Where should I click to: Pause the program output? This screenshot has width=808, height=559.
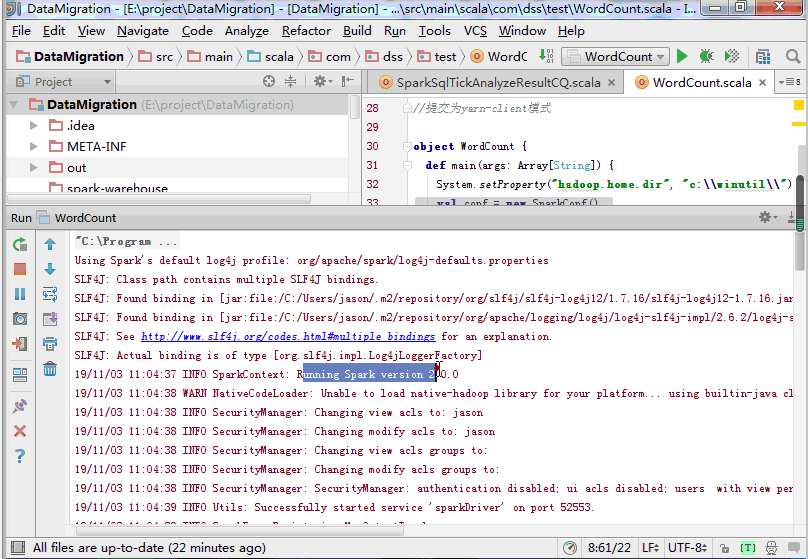point(20,294)
